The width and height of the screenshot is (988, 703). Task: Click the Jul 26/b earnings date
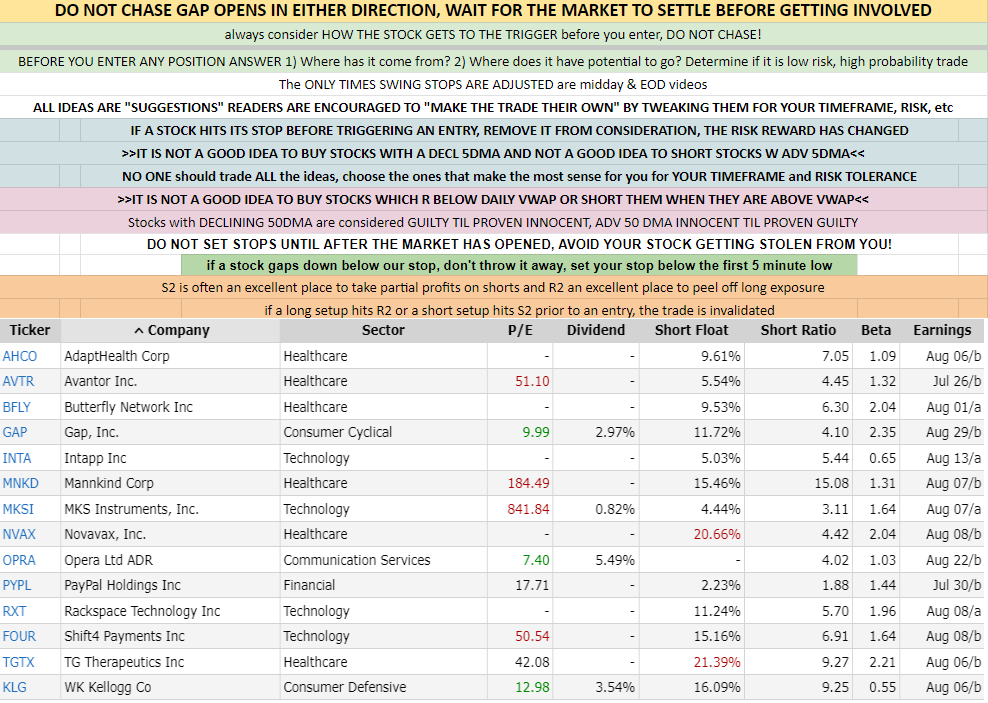957,381
